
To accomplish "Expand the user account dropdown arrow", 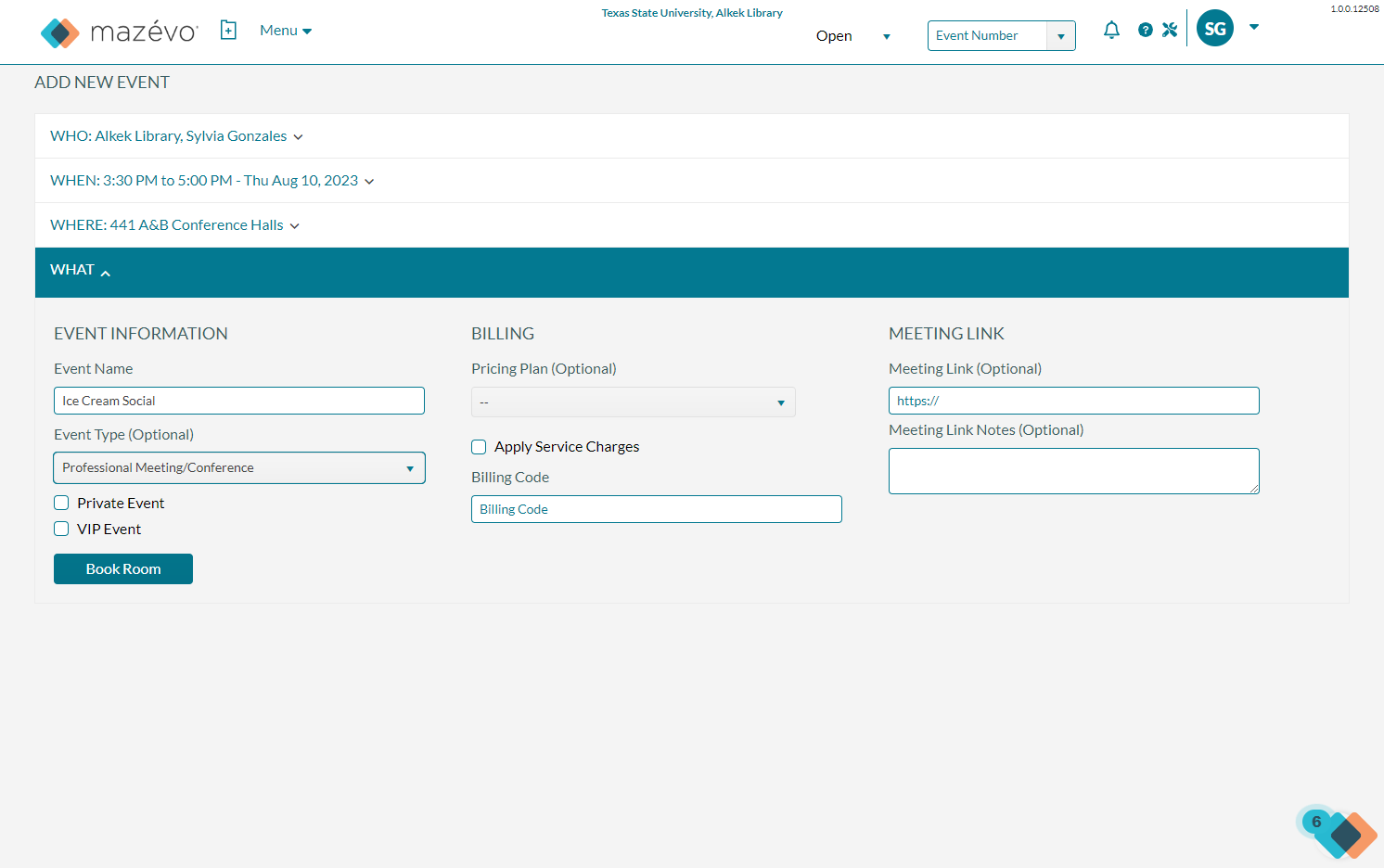I will [1254, 27].
